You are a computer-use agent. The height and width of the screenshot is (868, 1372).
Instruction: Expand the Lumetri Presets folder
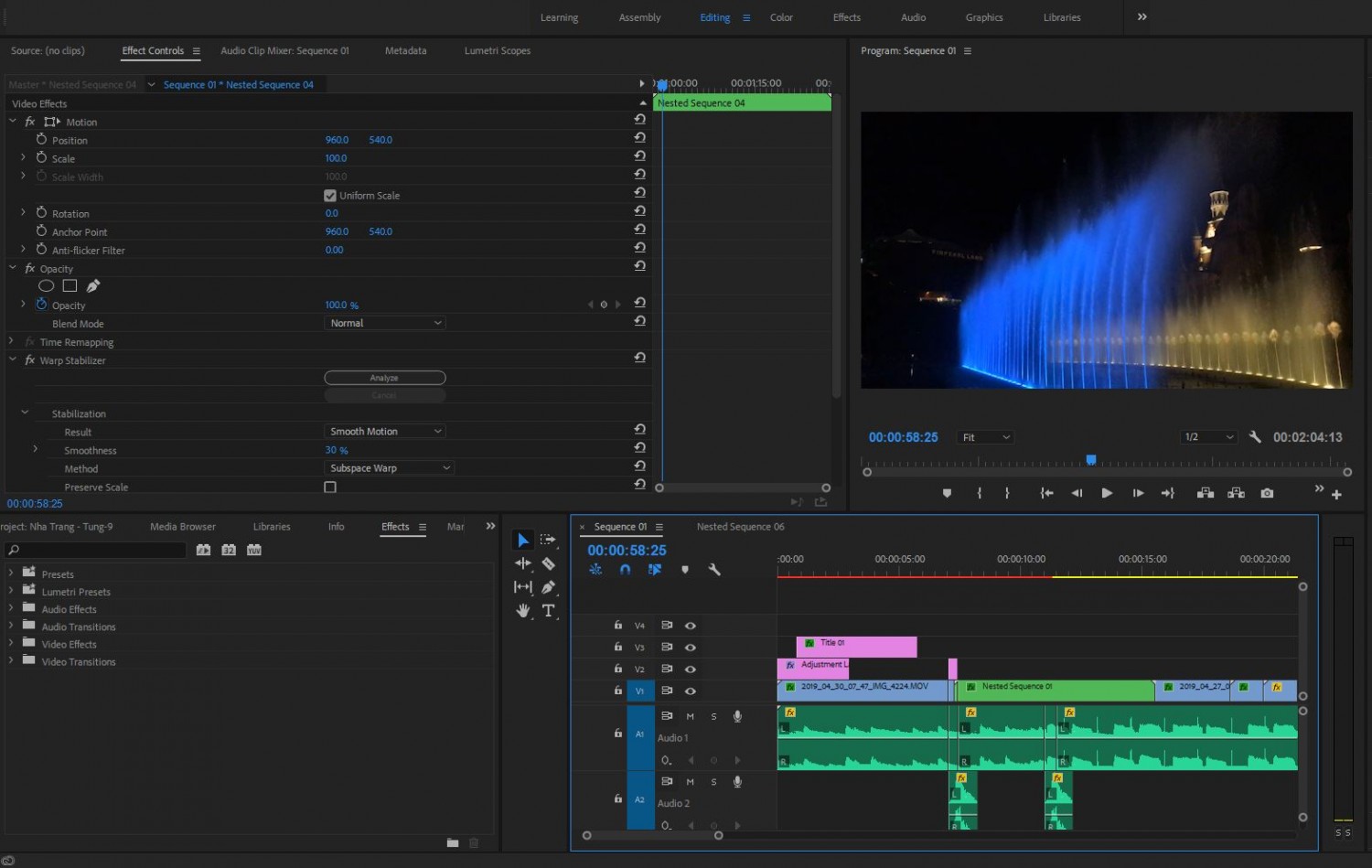(11, 592)
